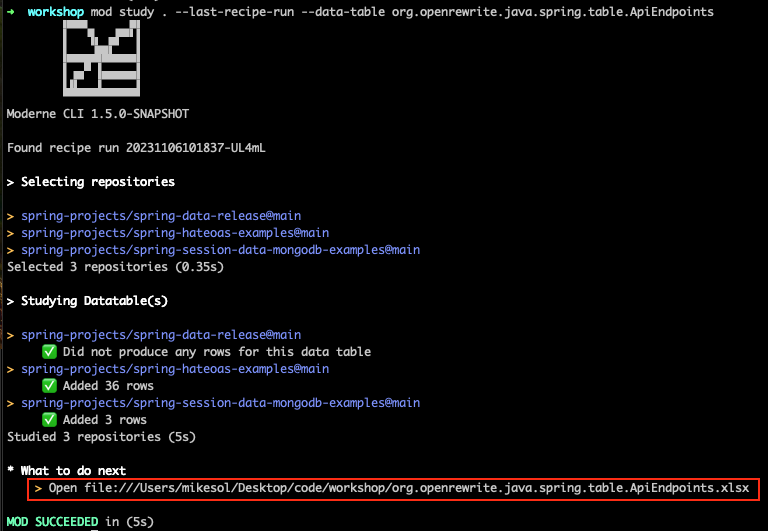Click 'Moderne CLI 1.5.0-SNAPSHOT' text
Image resolution: width=768 pixels, height=531 pixels.
98,114
